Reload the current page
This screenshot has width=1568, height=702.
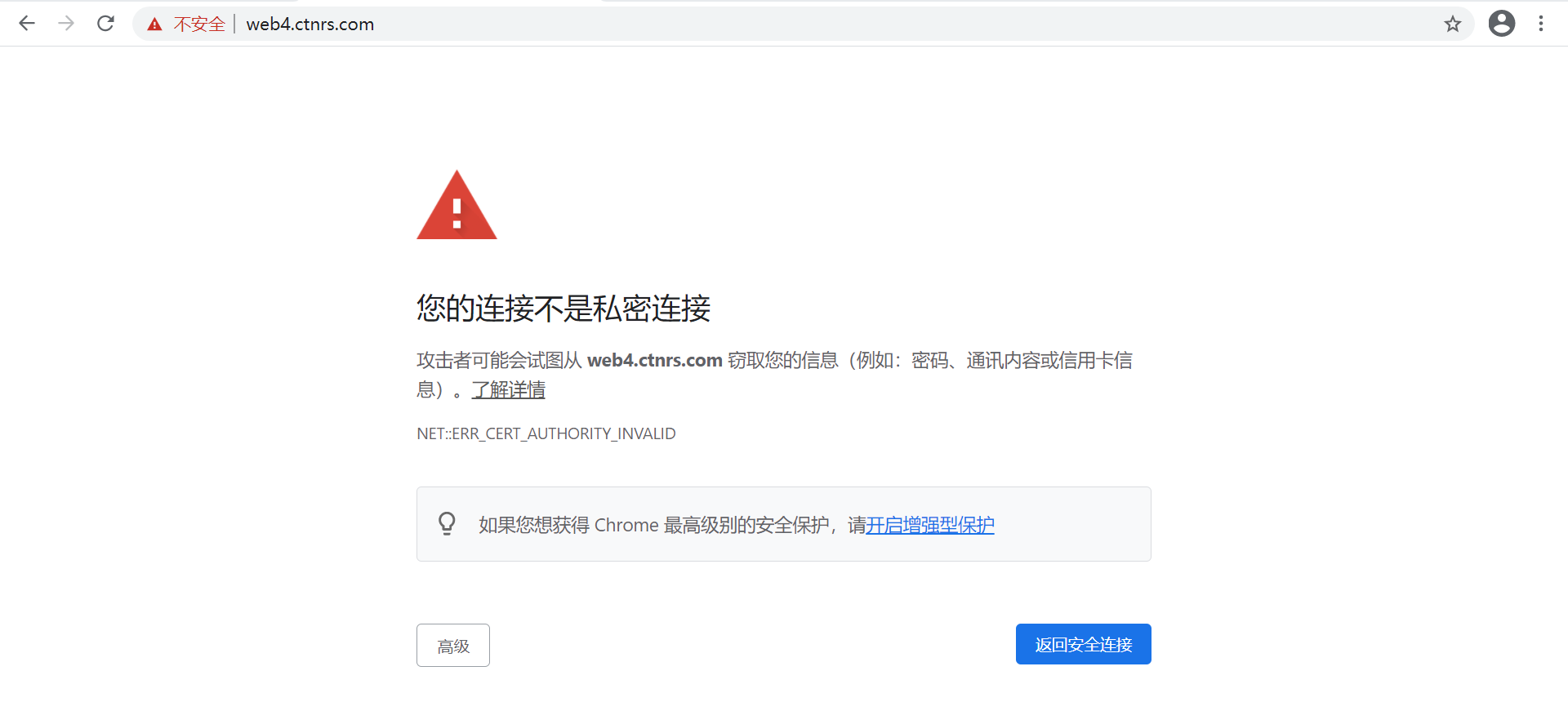click(x=105, y=24)
